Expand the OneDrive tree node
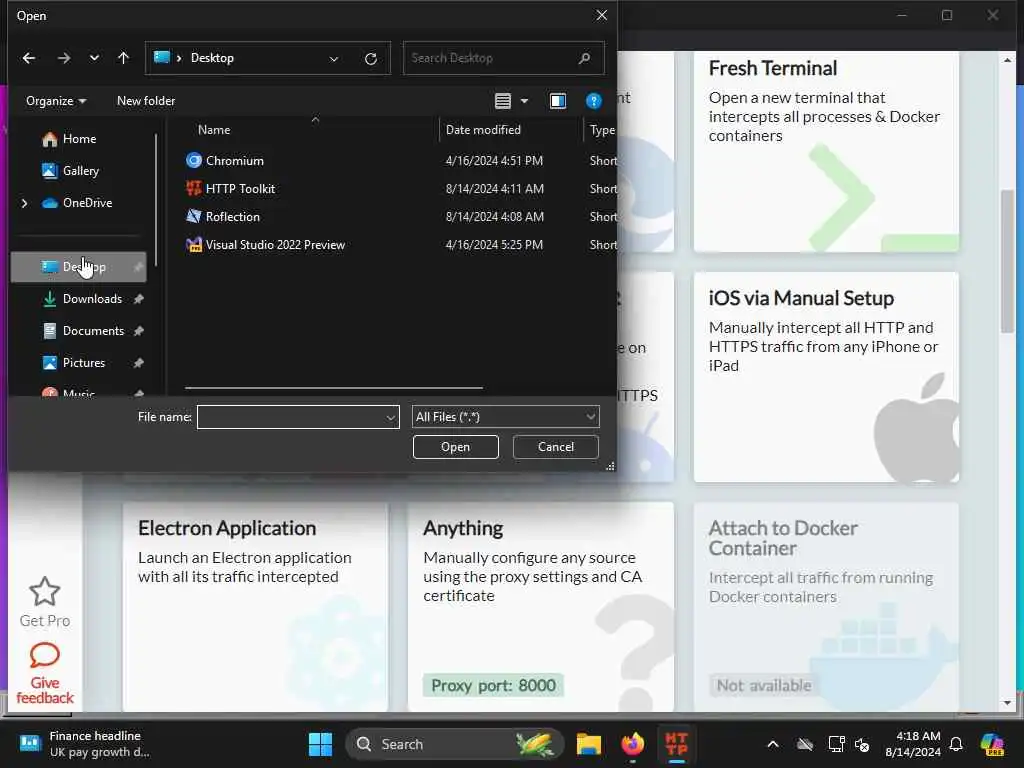 click(25, 203)
